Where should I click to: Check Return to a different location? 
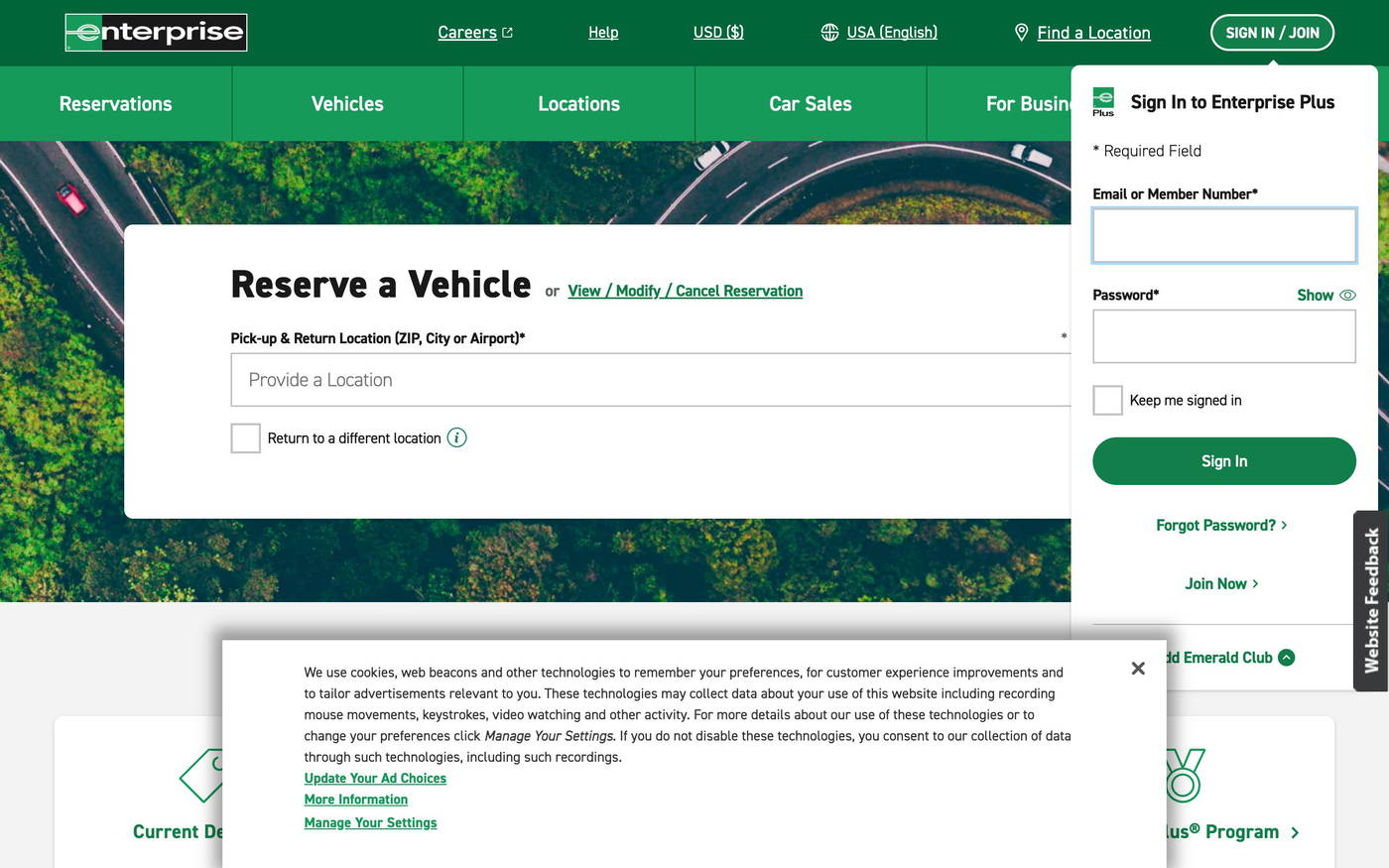[x=245, y=437]
